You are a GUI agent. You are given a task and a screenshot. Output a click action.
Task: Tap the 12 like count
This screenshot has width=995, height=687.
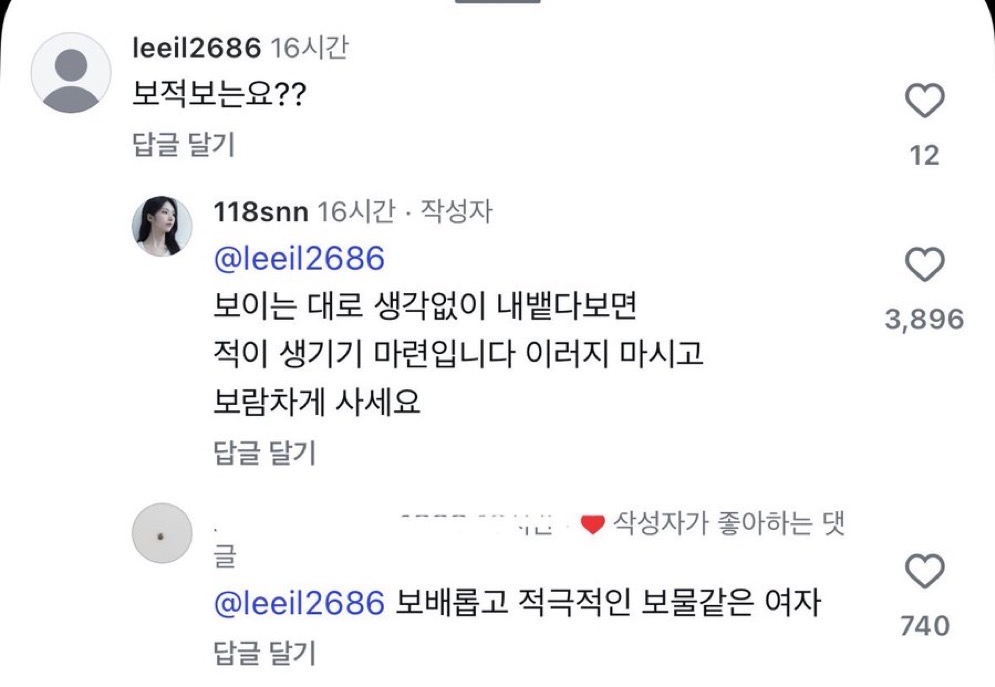925,156
